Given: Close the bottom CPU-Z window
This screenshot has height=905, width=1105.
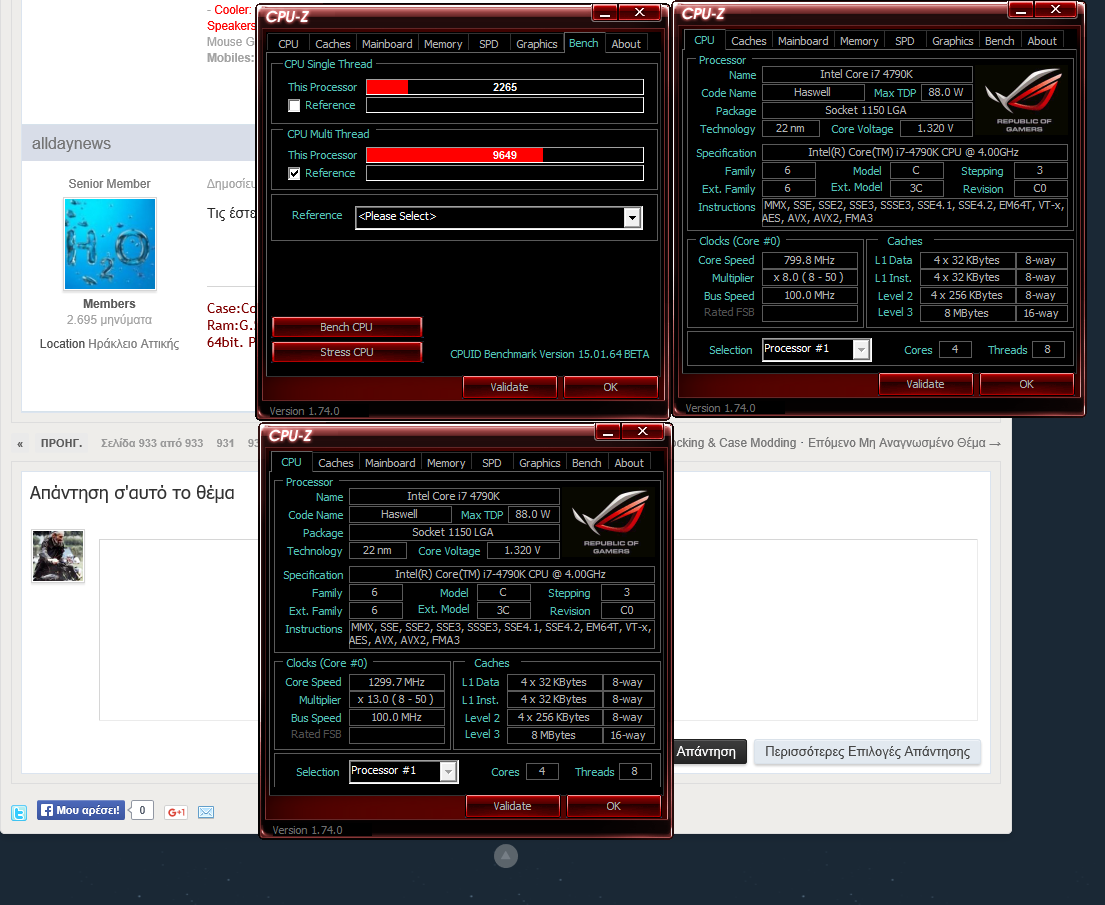Looking at the screenshot, I should [x=643, y=431].
